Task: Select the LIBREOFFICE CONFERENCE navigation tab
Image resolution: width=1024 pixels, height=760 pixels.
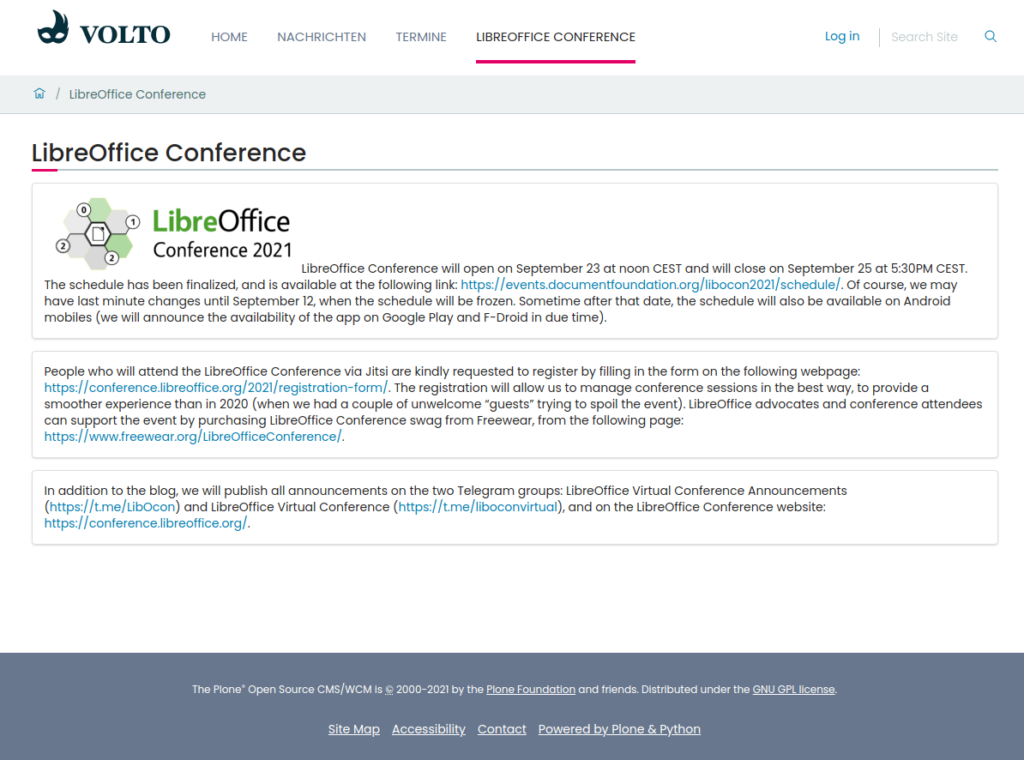Action: [x=556, y=37]
